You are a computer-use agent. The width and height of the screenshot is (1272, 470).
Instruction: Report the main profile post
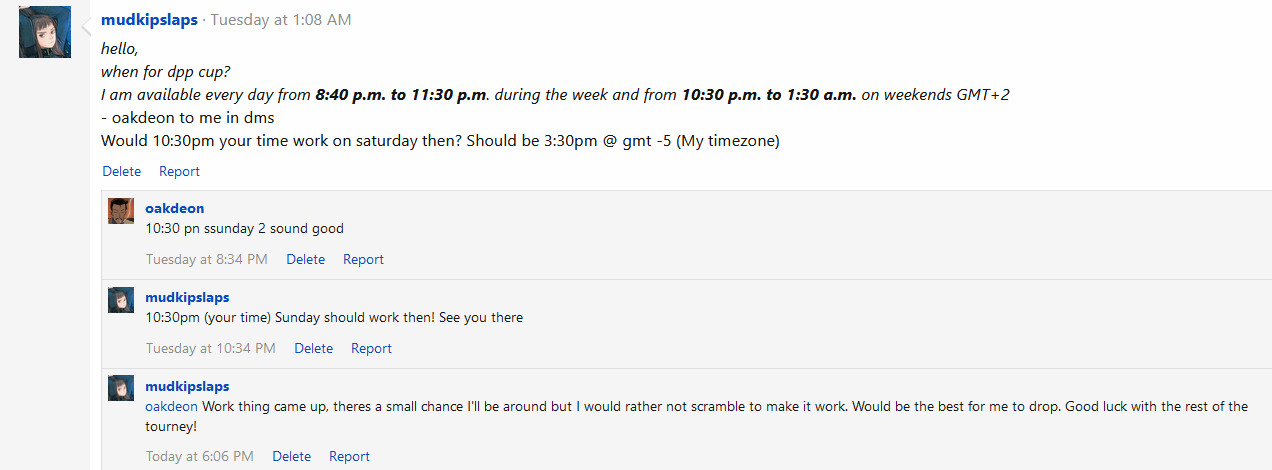click(179, 171)
